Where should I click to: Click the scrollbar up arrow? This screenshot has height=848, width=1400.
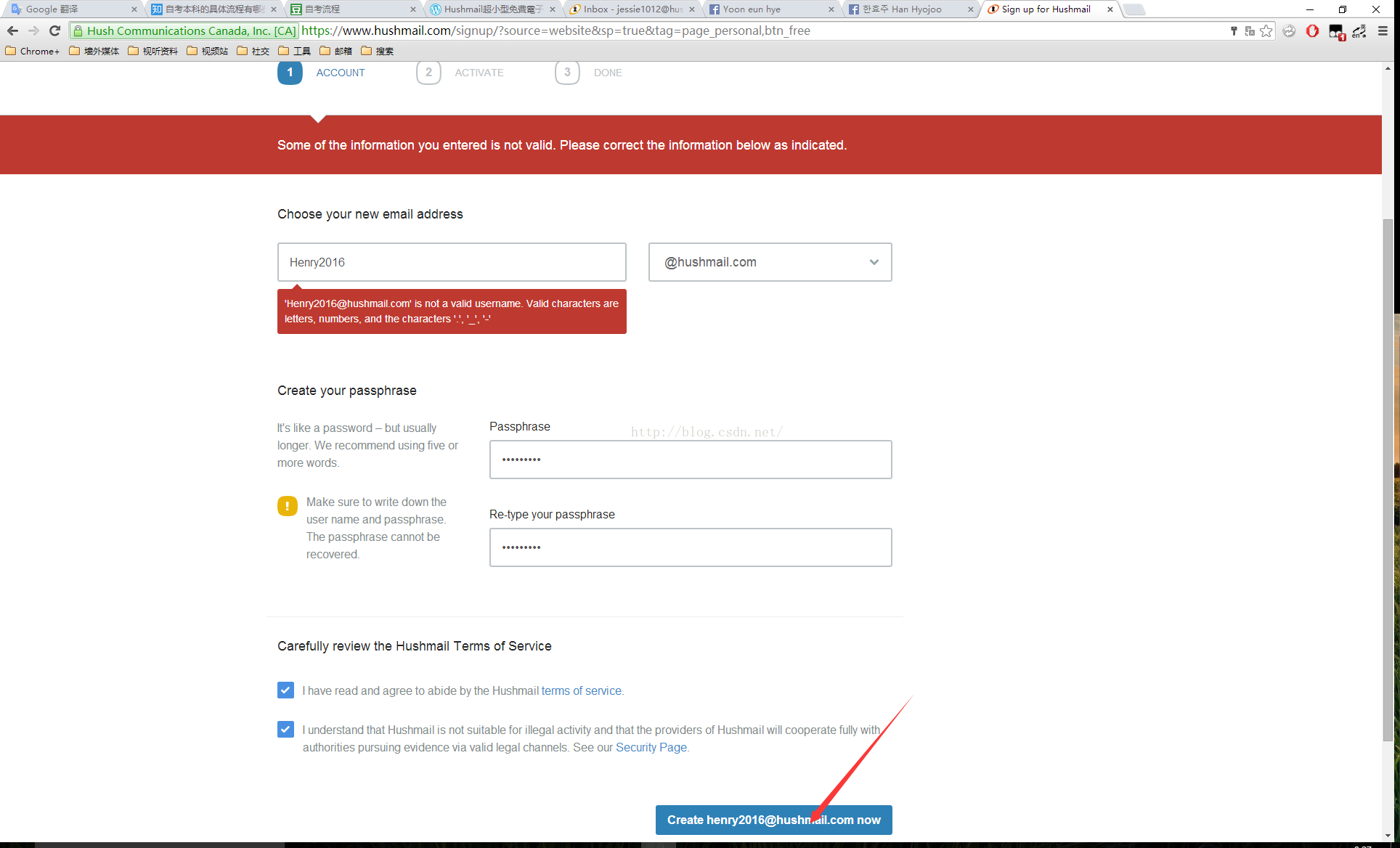point(1388,68)
